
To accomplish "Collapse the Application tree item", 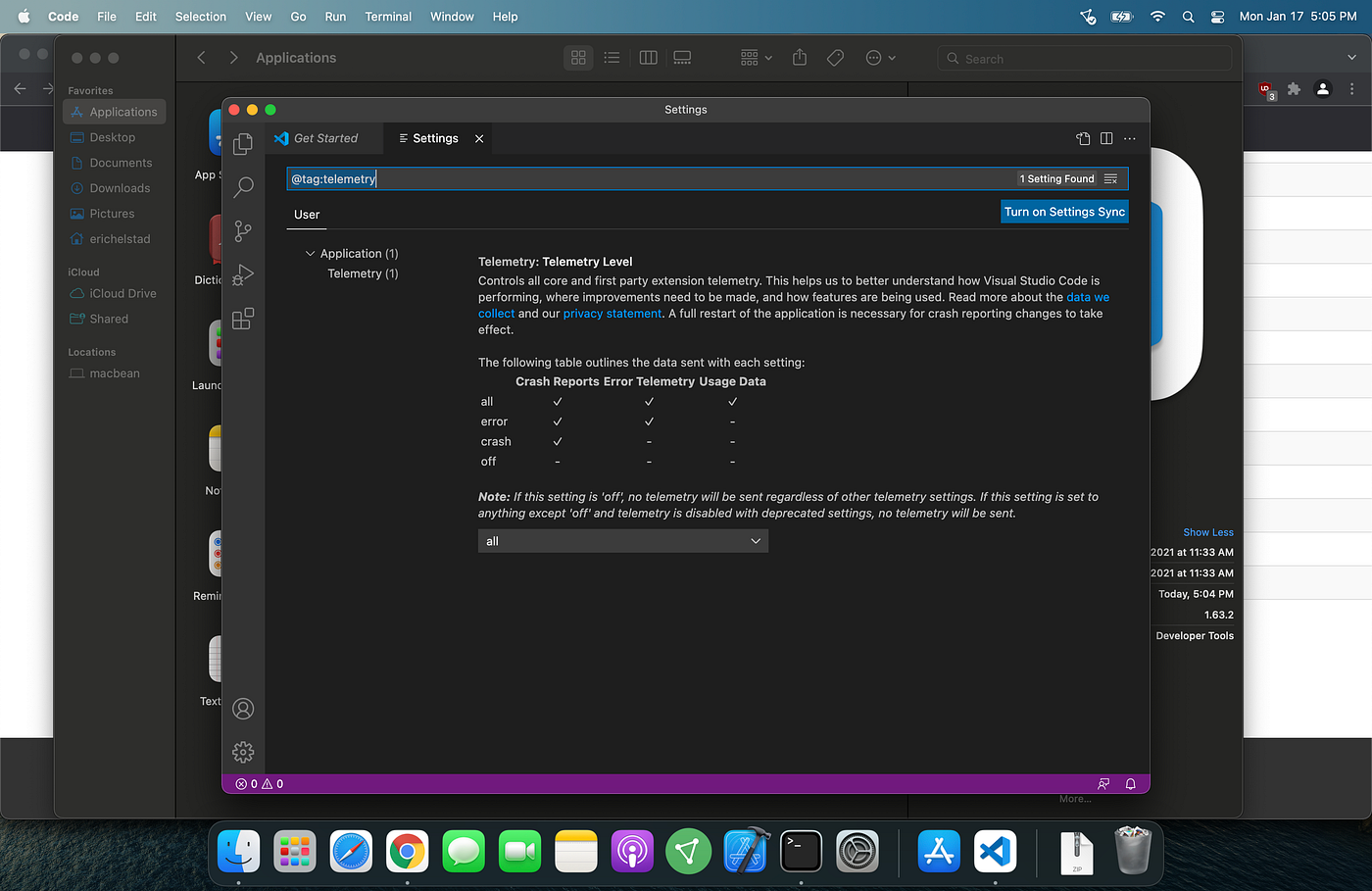I will tap(310, 253).
